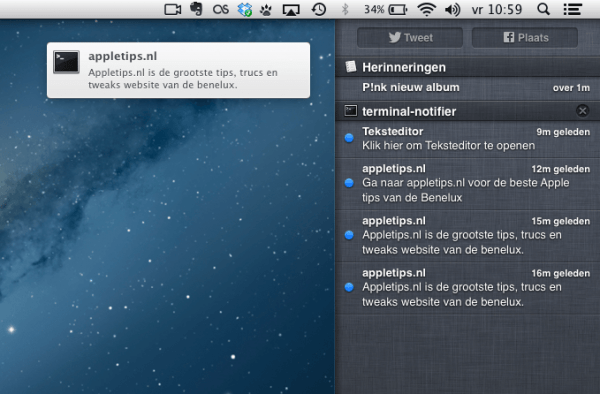Open the Time Machine menu bar icon
The height and width of the screenshot is (394, 600).
318,9
